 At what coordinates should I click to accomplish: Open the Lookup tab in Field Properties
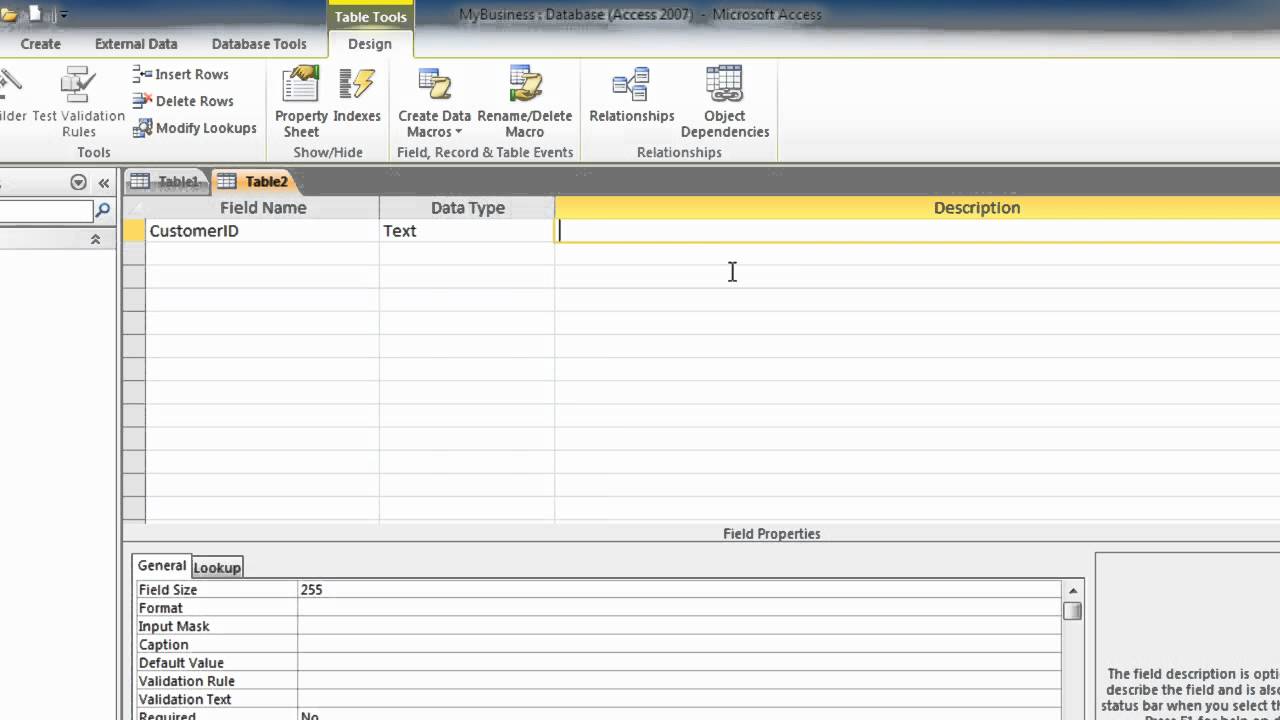click(x=217, y=567)
